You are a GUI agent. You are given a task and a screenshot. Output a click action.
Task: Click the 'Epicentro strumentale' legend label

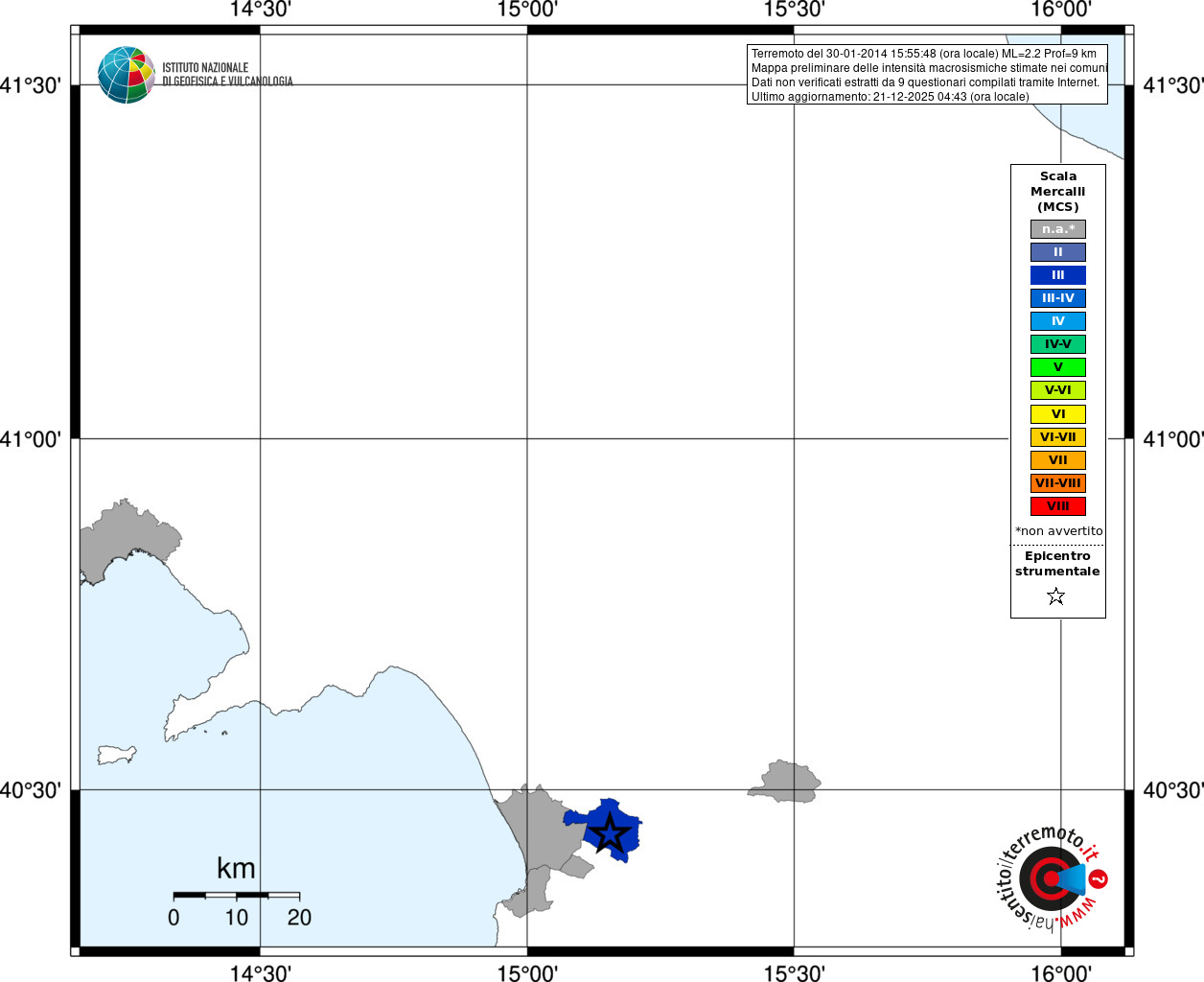tap(1057, 564)
